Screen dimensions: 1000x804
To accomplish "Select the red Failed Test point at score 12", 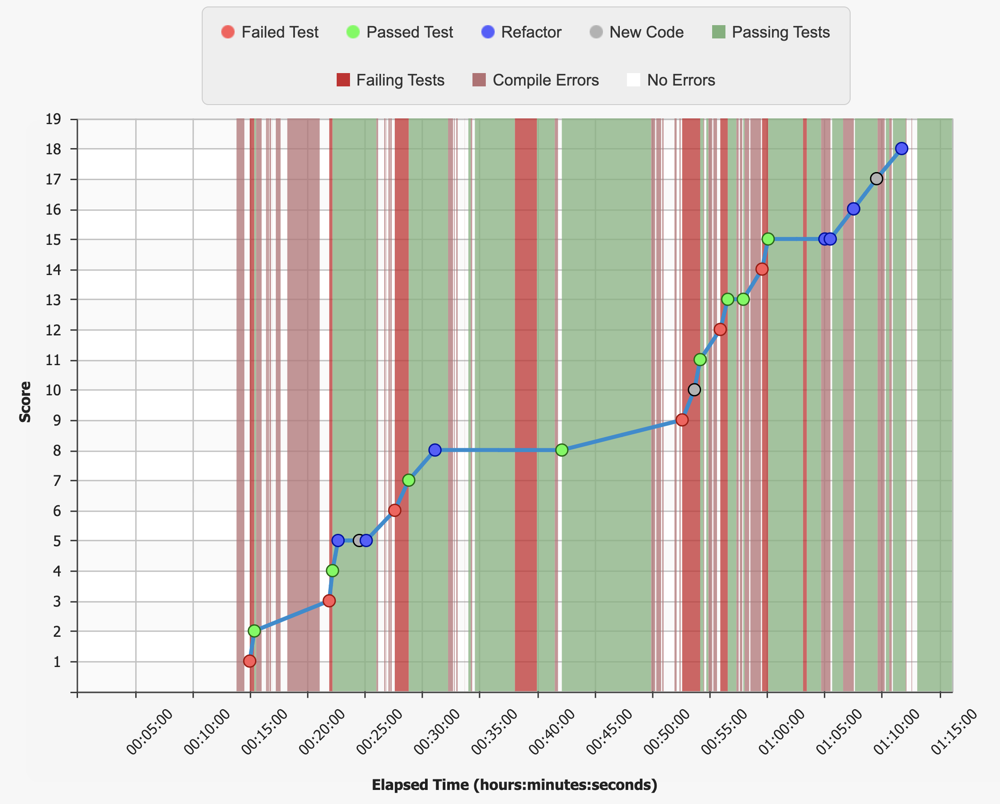I will 720,330.
